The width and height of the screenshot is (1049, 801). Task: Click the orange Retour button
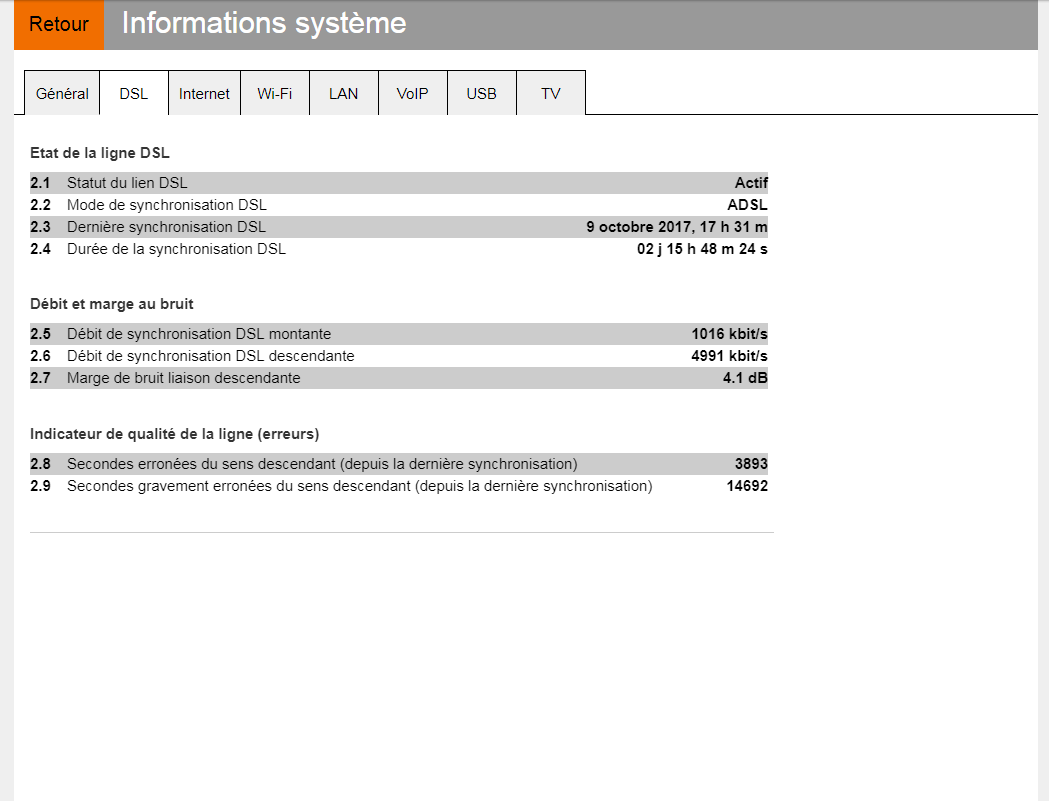tap(59, 25)
